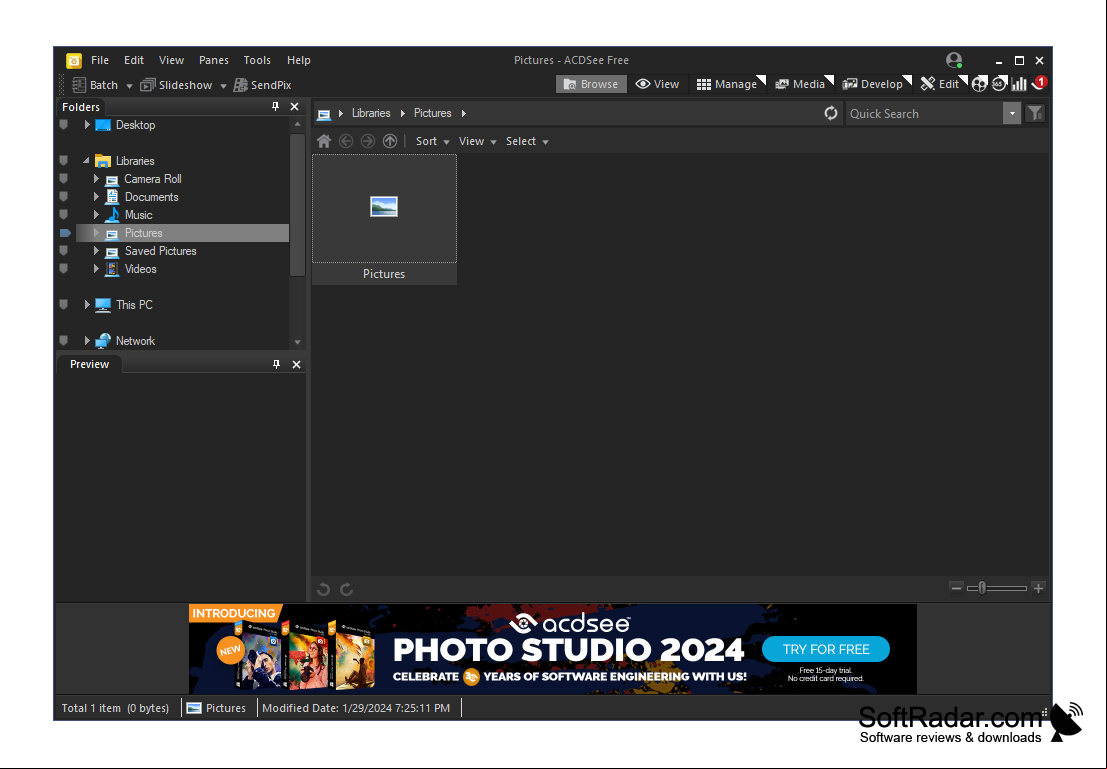Open the Select dropdown

tap(527, 141)
